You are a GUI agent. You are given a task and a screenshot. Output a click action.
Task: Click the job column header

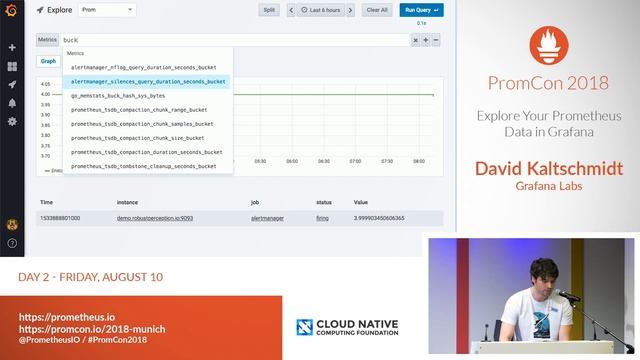[x=255, y=202]
